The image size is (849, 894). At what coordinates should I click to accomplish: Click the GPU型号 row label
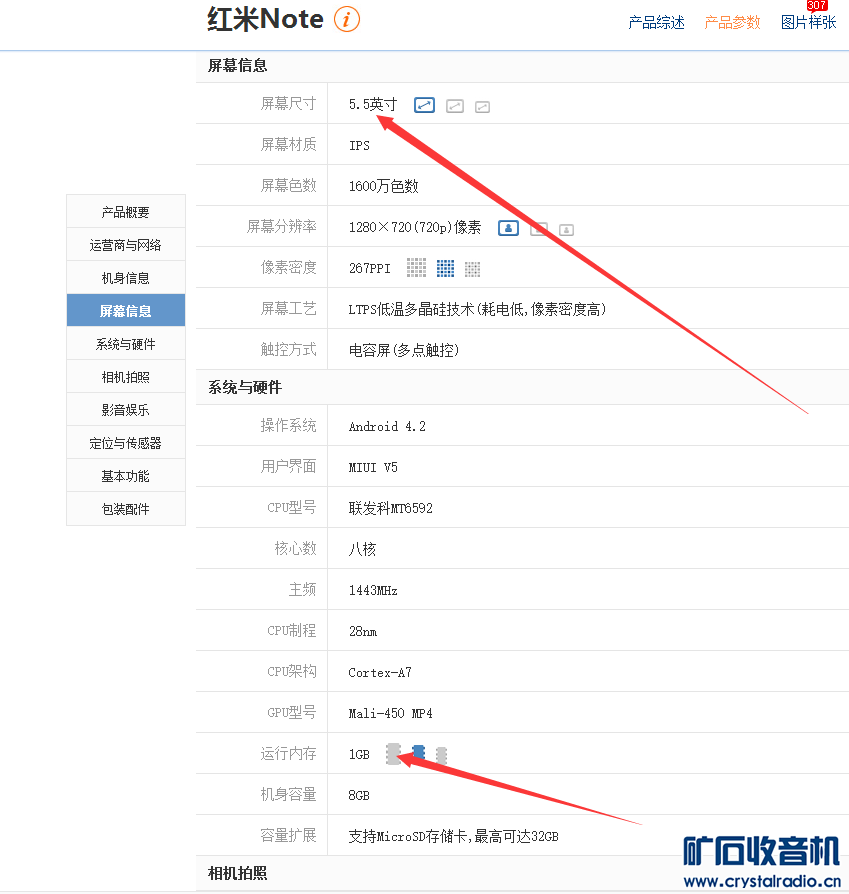(x=291, y=713)
